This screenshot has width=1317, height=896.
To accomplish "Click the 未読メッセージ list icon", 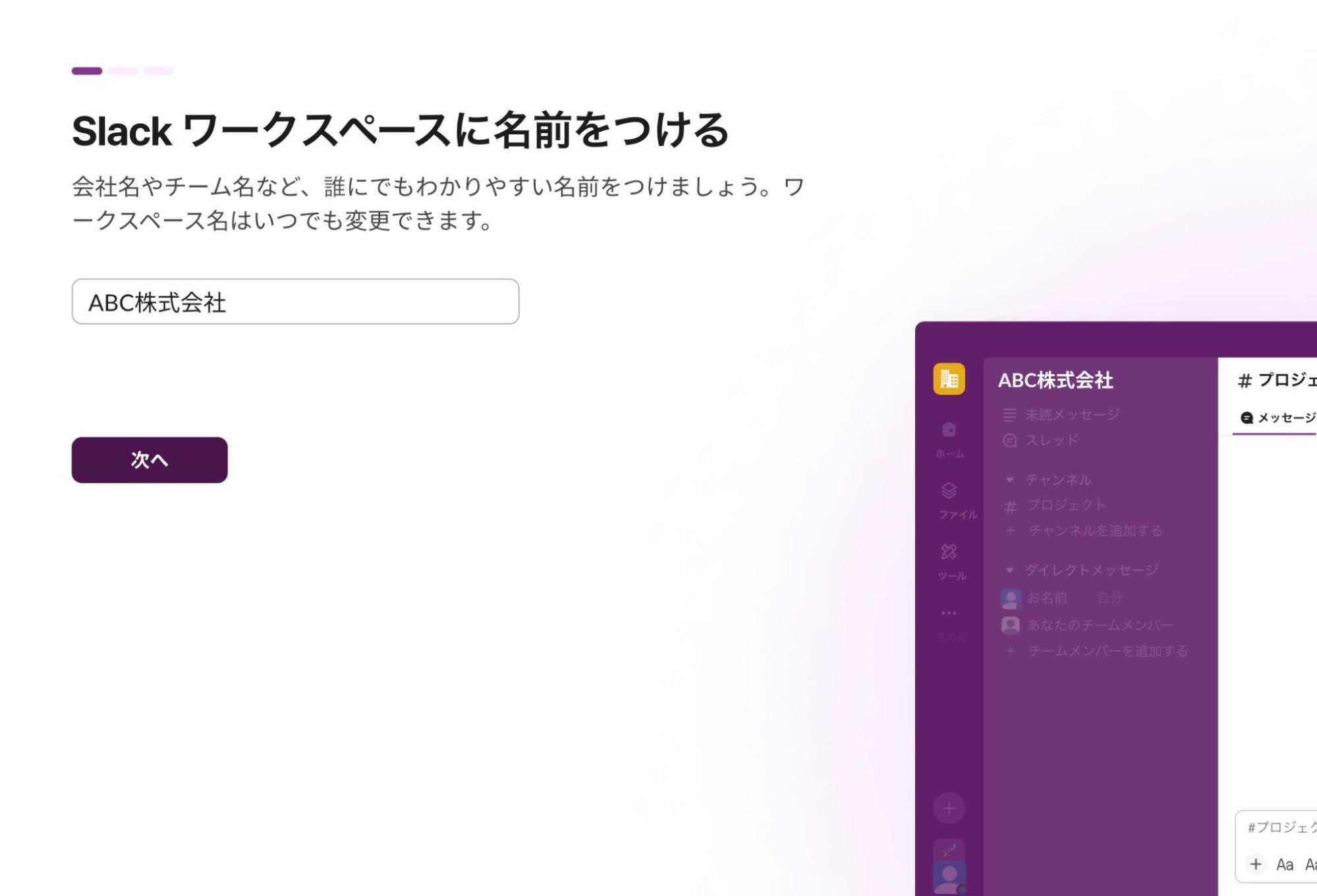I will pos(1009,414).
